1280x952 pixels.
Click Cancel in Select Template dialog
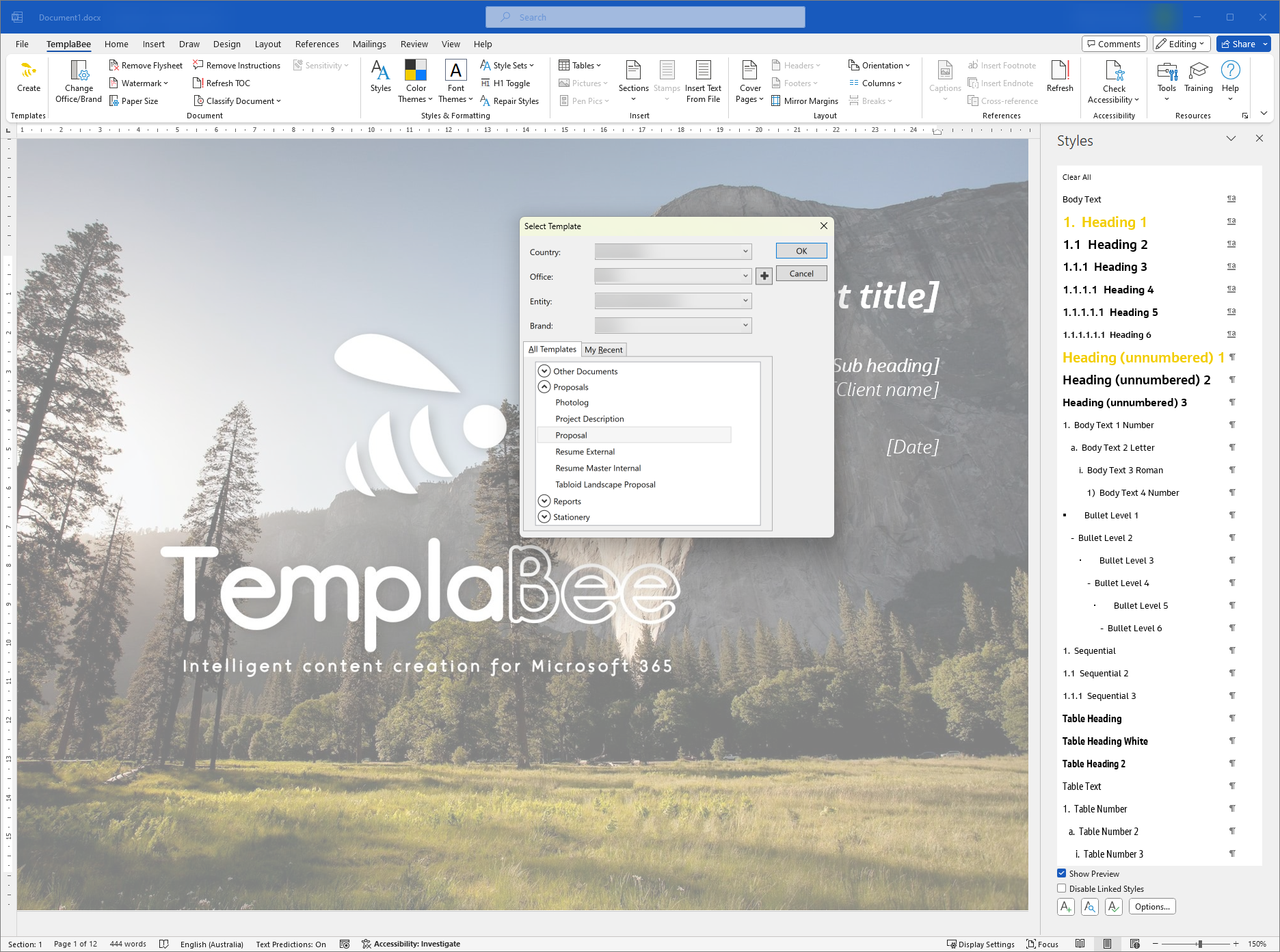coord(801,273)
